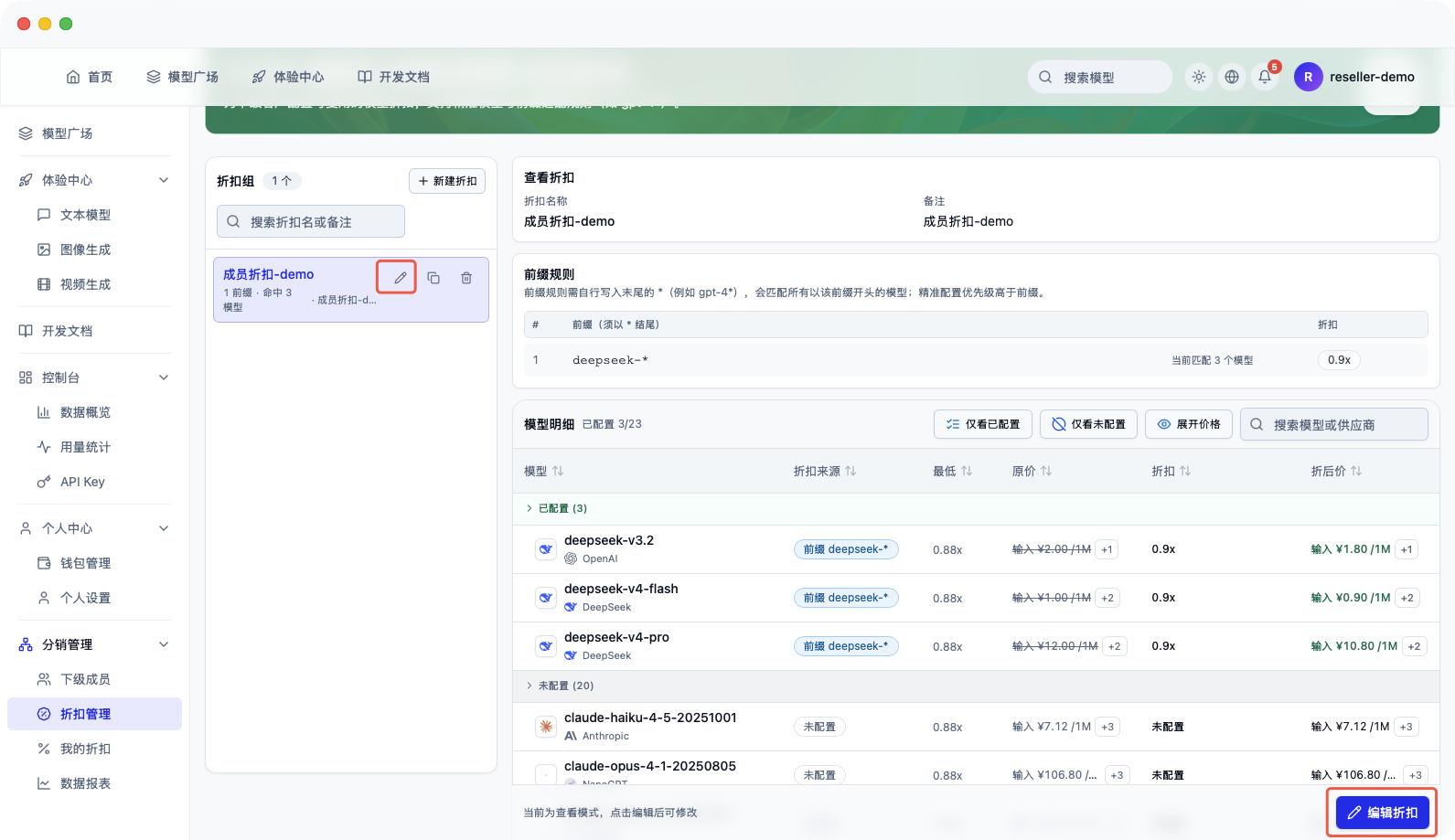
Task: Click the deepseek-v4-pro model logo
Action: 546,646
